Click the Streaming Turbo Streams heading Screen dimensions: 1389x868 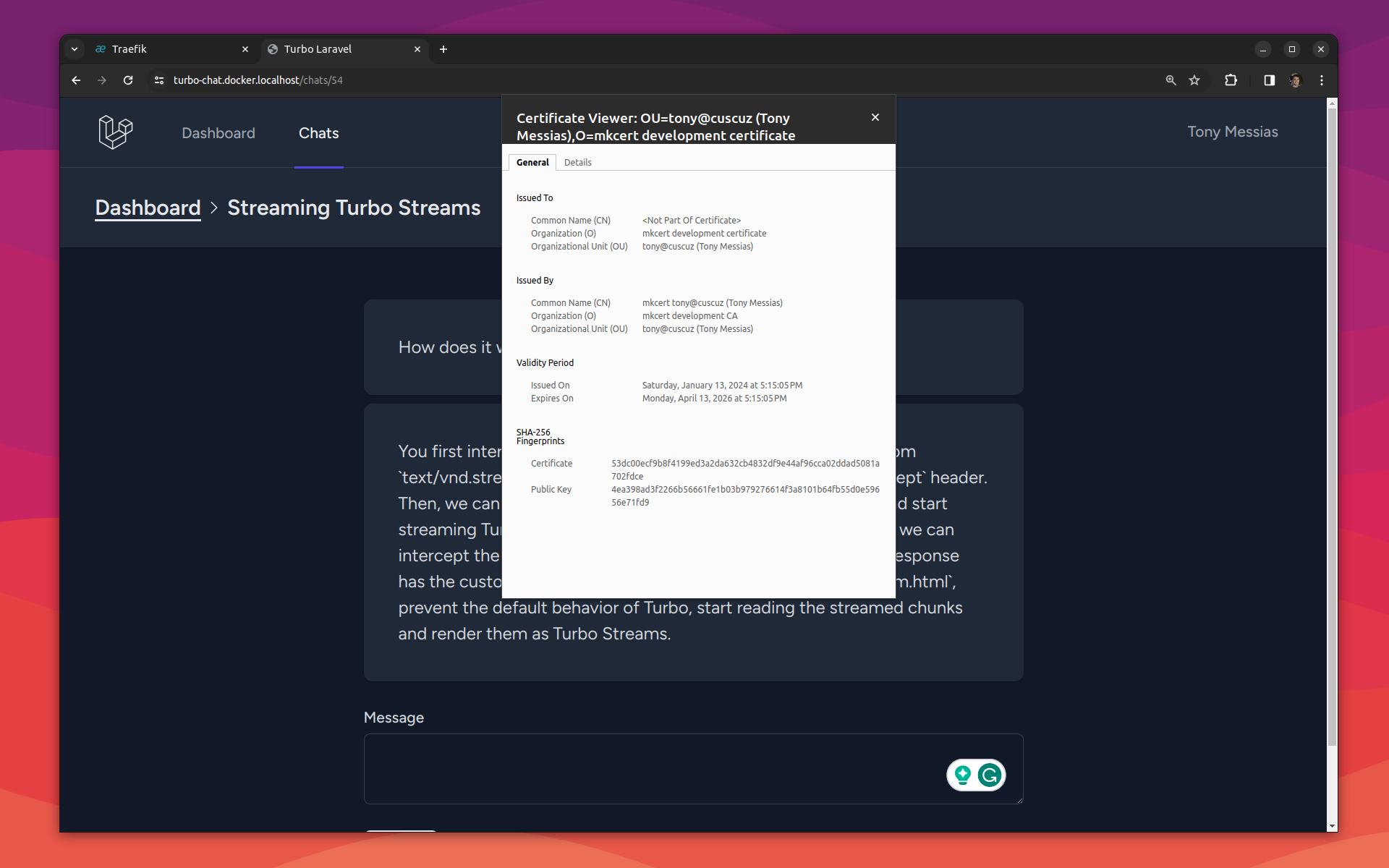point(354,208)
